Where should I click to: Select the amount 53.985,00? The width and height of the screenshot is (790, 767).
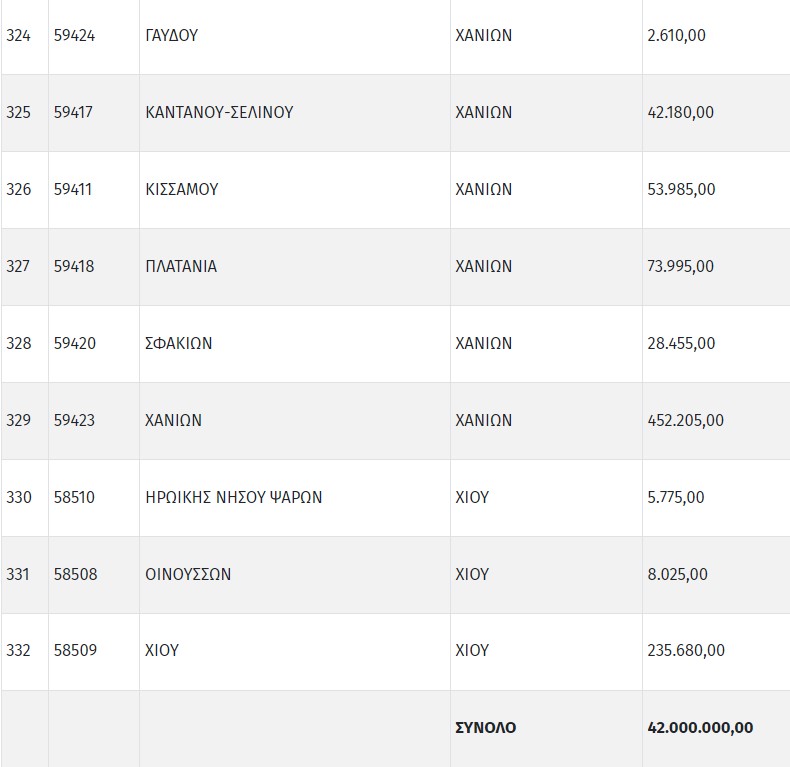[681, 190]
